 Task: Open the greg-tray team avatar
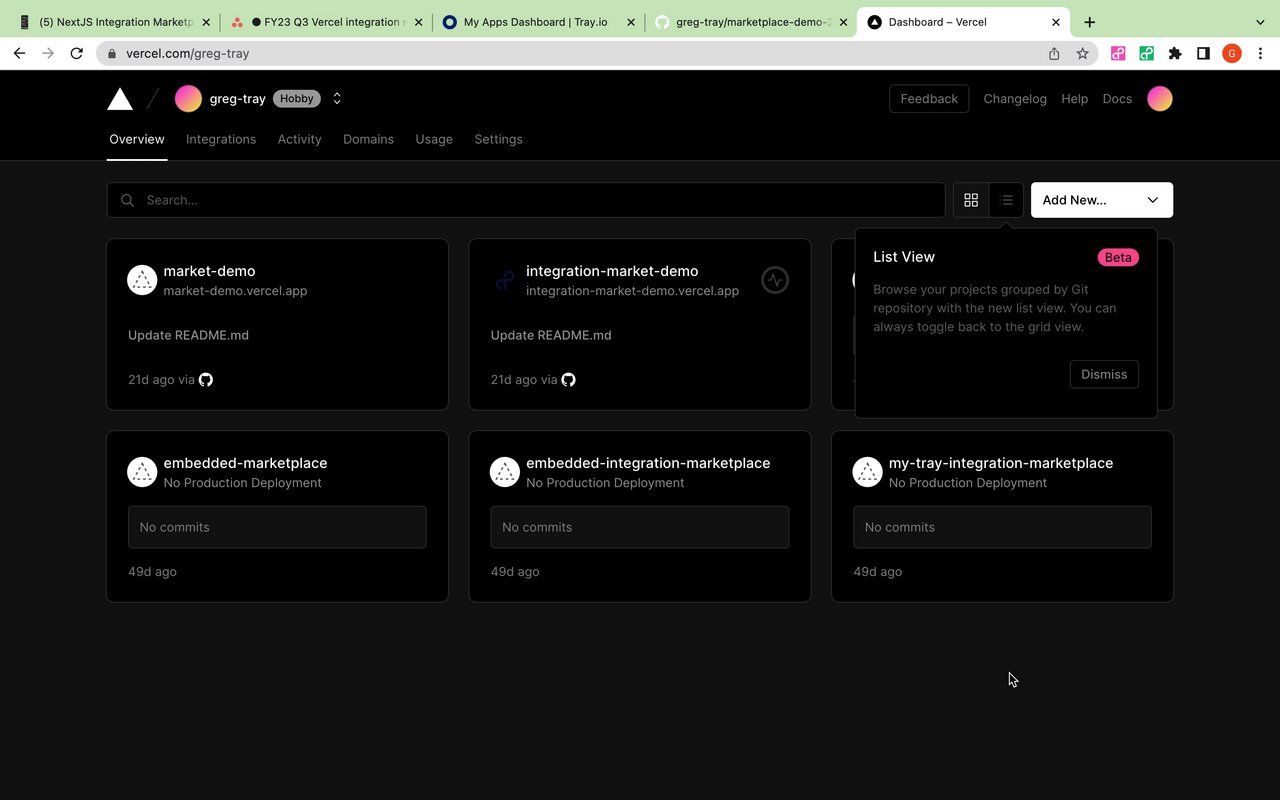click(188, 98)
